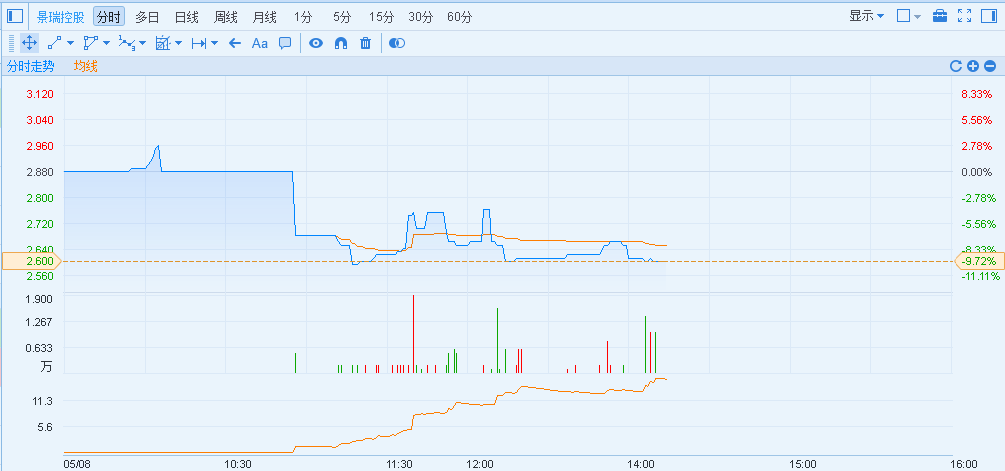Switch to the 1分 interval tab
This screenshot has height=471, width=1005.
click(303, 17)
